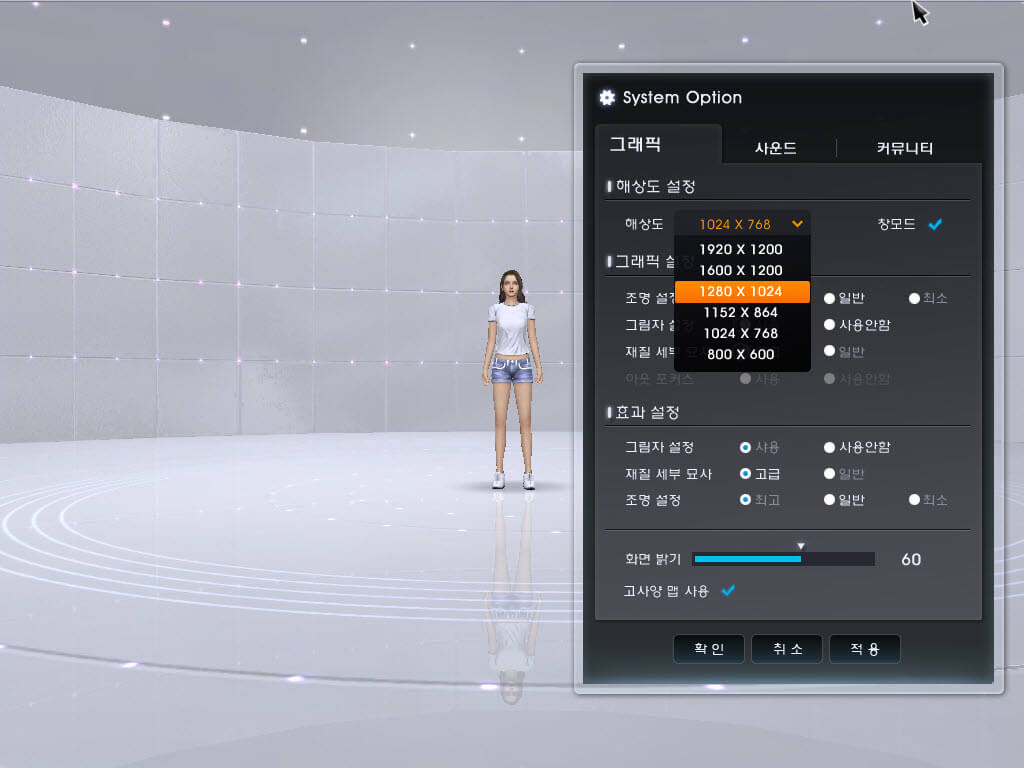
Task: Choose 1600 X 1200 resolution option
Action: click(x=741, y=270)
